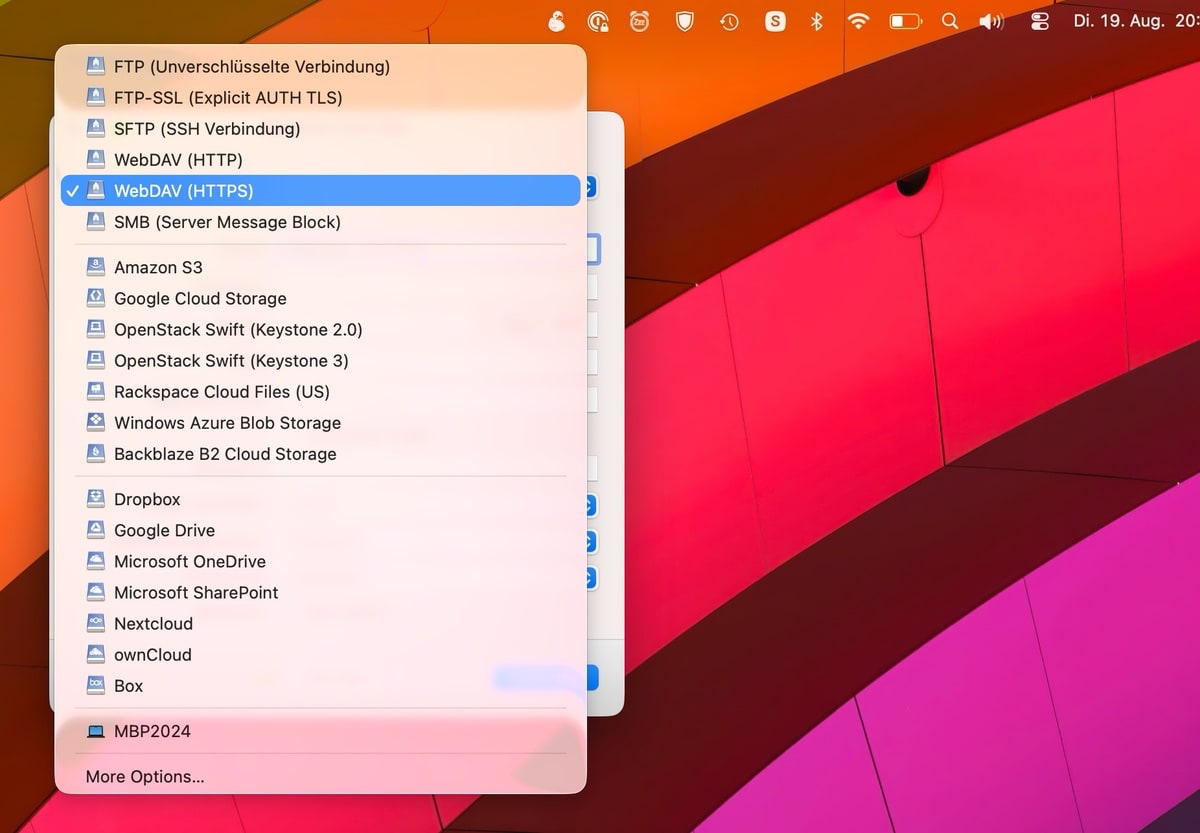This screenshot has height=833, width=1200.
Task: Pick Microsoft OneDrive from list
Action: click(x=189, y=561)
